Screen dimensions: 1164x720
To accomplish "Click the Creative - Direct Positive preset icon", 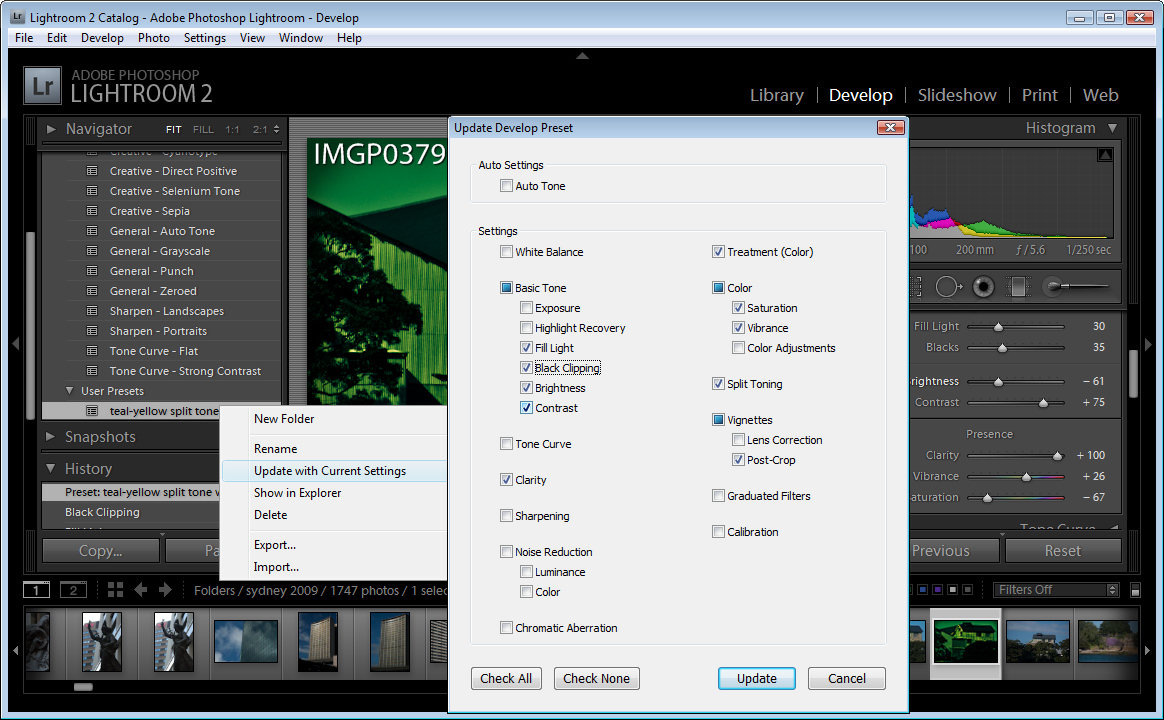I will 92,171.
